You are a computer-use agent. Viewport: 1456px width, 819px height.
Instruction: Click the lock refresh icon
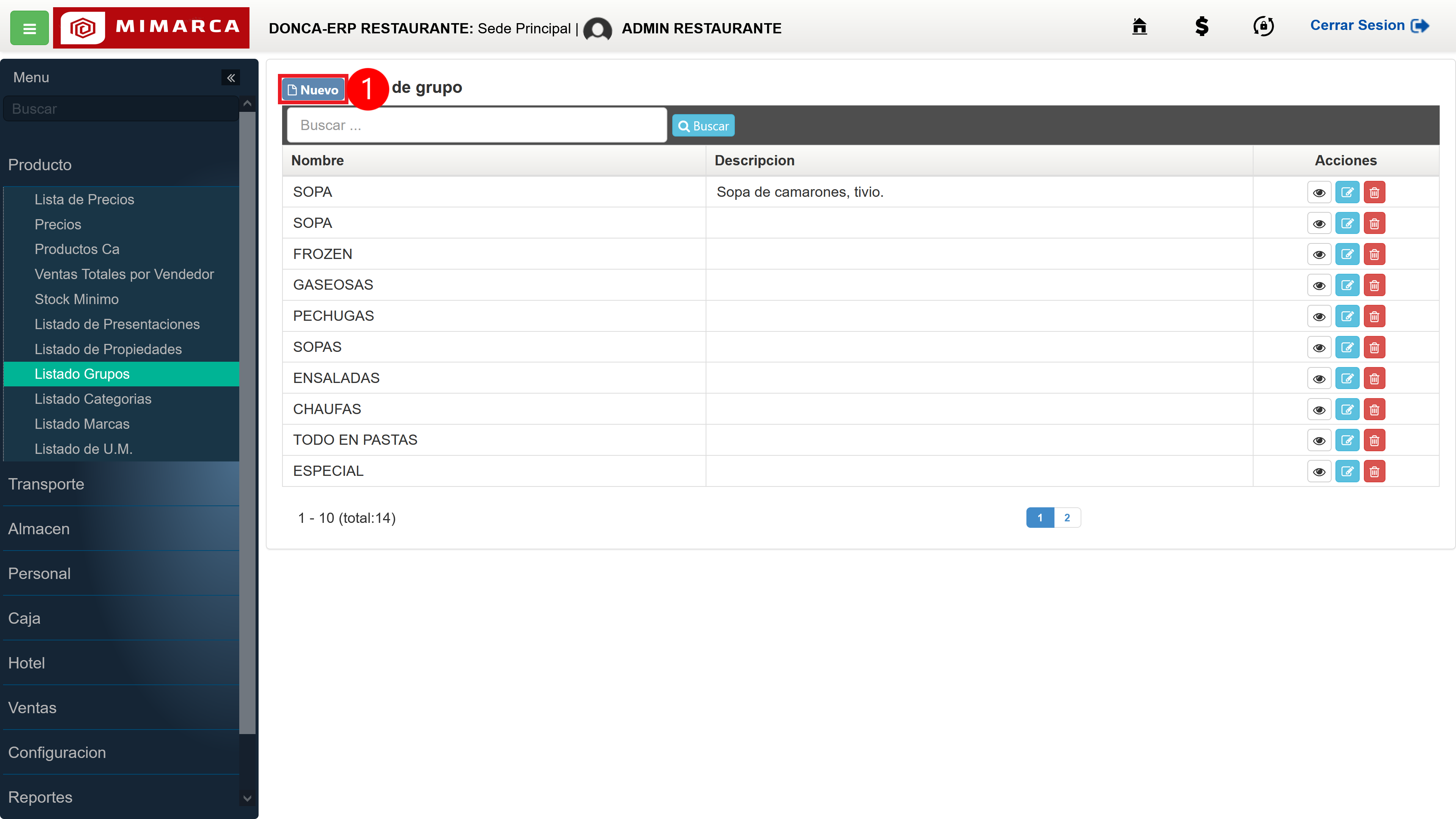click(1263, 26)
